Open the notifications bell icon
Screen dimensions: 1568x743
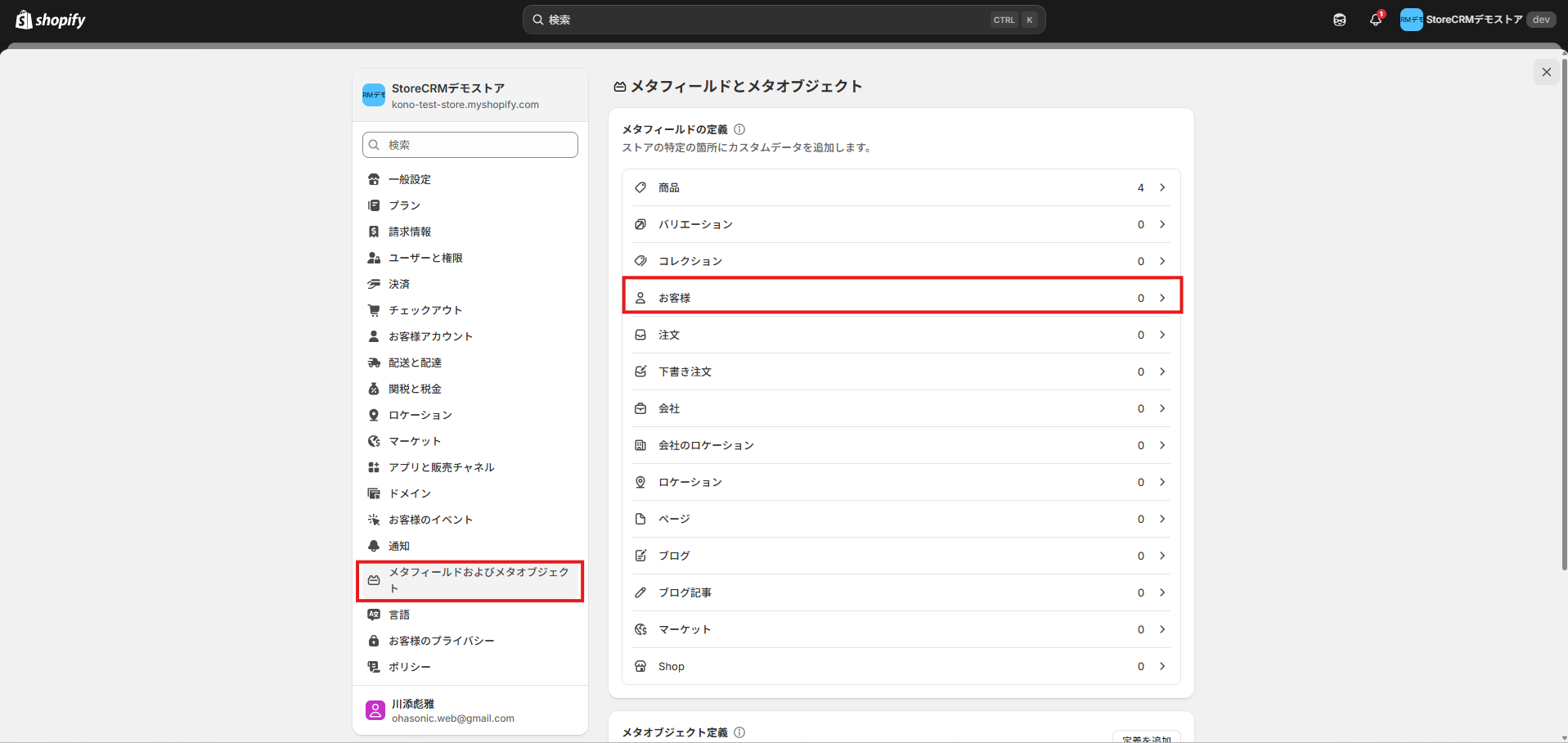[x=1376, y=20]
